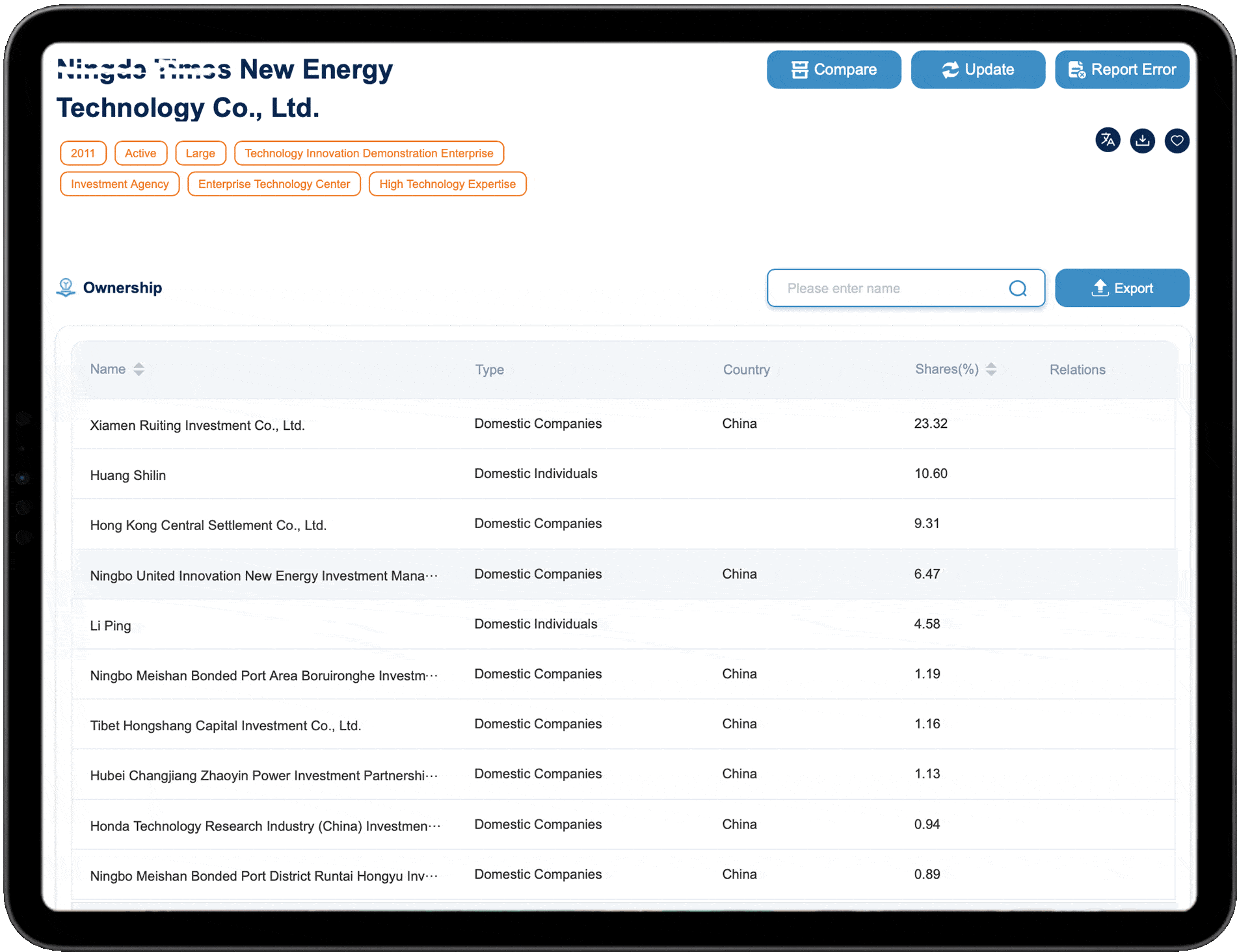Image resolution: width=1237 pixels, height=952 pixels.
Task: Click China in Xiamen Ruiting row
Action: (739, 423)
